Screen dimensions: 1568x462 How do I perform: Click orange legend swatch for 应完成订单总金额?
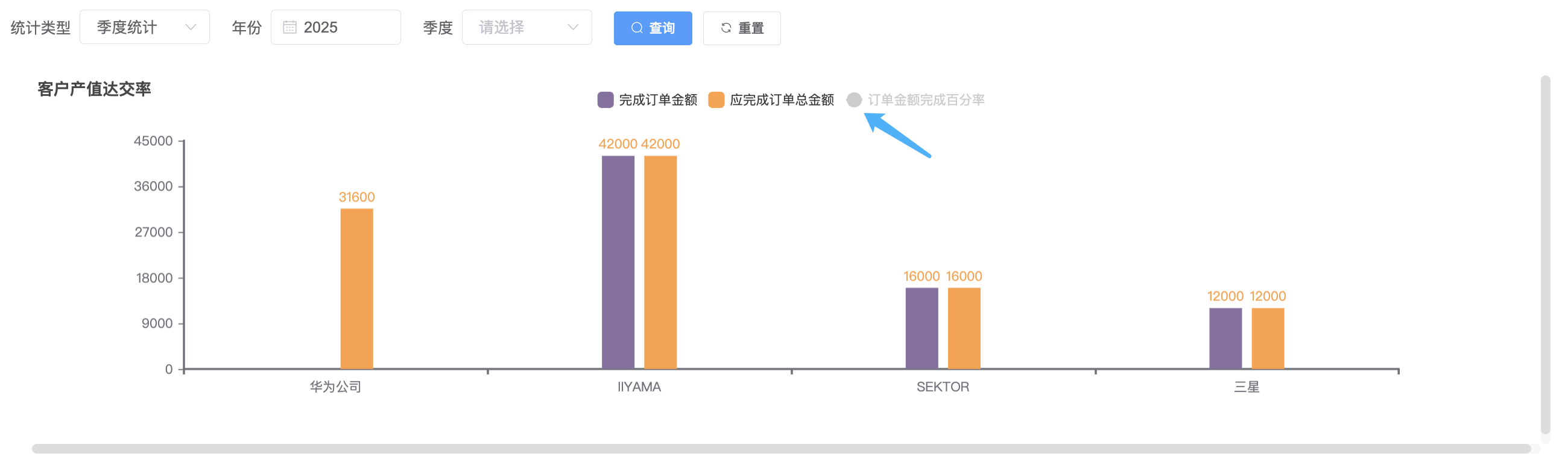click(x=716, y=100)
